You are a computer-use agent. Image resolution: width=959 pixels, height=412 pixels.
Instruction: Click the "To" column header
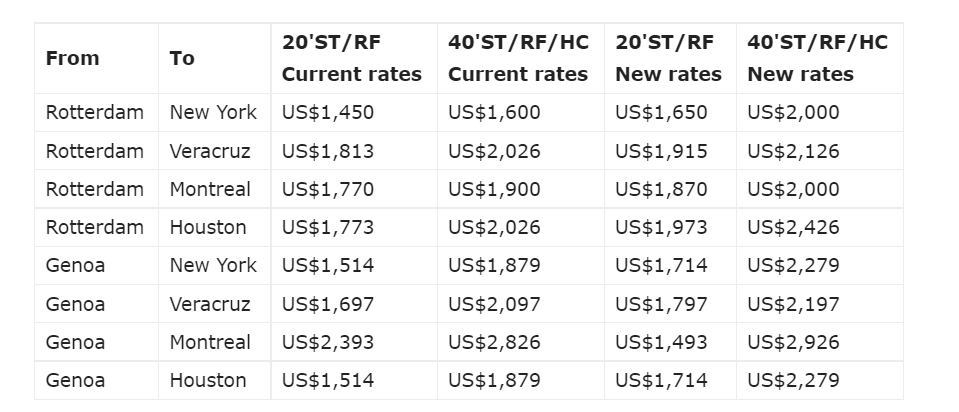click(x=182, y=58)
